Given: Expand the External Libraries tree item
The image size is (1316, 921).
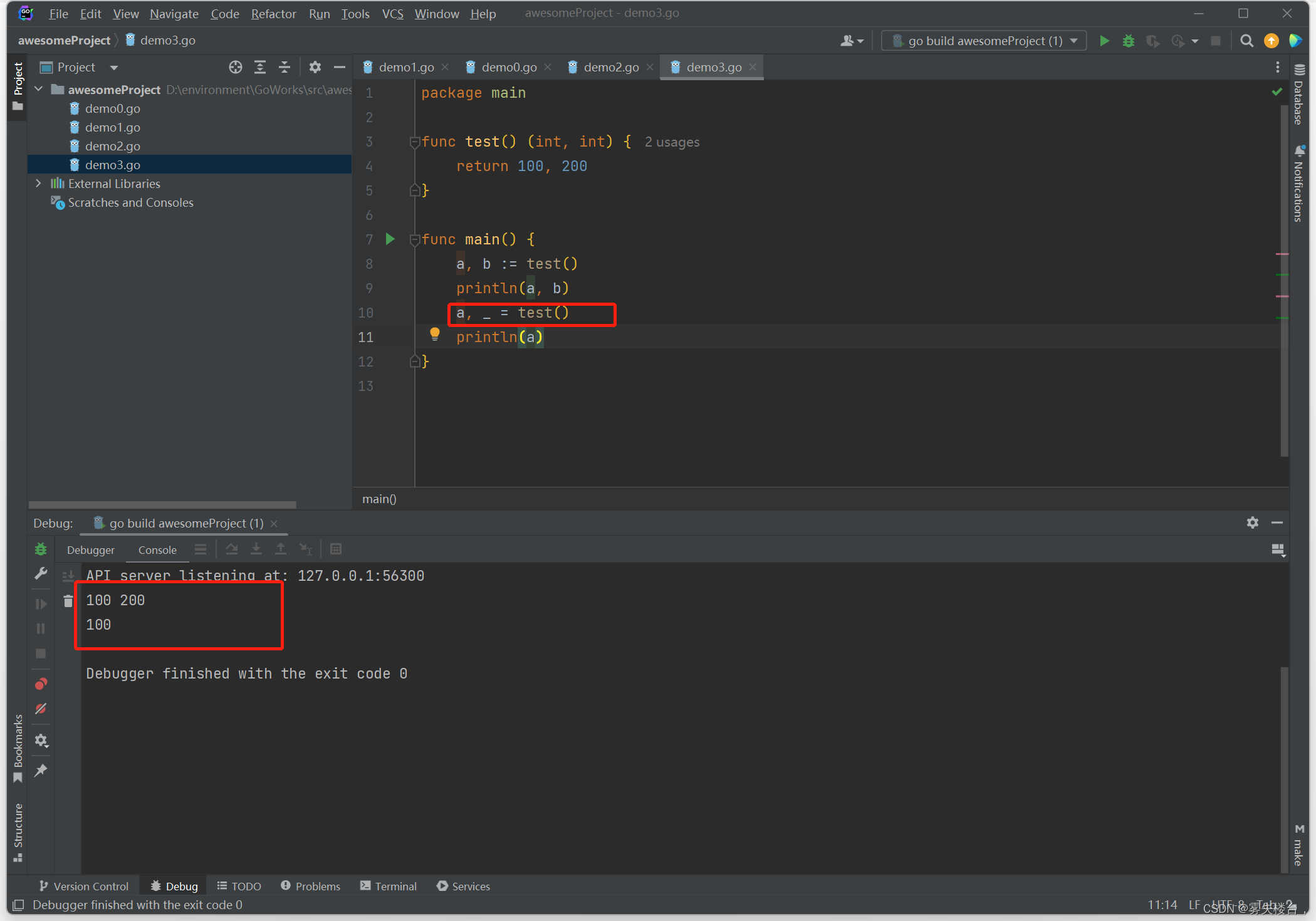Looking at the screenshot, I should tap(37, 183).
